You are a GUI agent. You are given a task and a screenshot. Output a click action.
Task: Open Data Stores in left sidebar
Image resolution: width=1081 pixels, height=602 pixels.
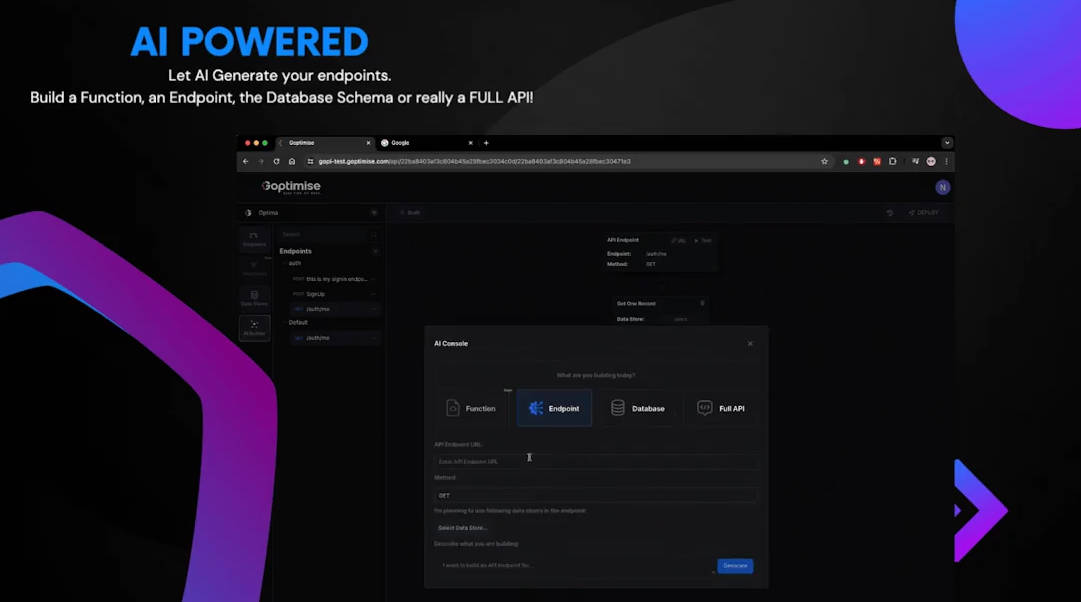pos(254,298)
